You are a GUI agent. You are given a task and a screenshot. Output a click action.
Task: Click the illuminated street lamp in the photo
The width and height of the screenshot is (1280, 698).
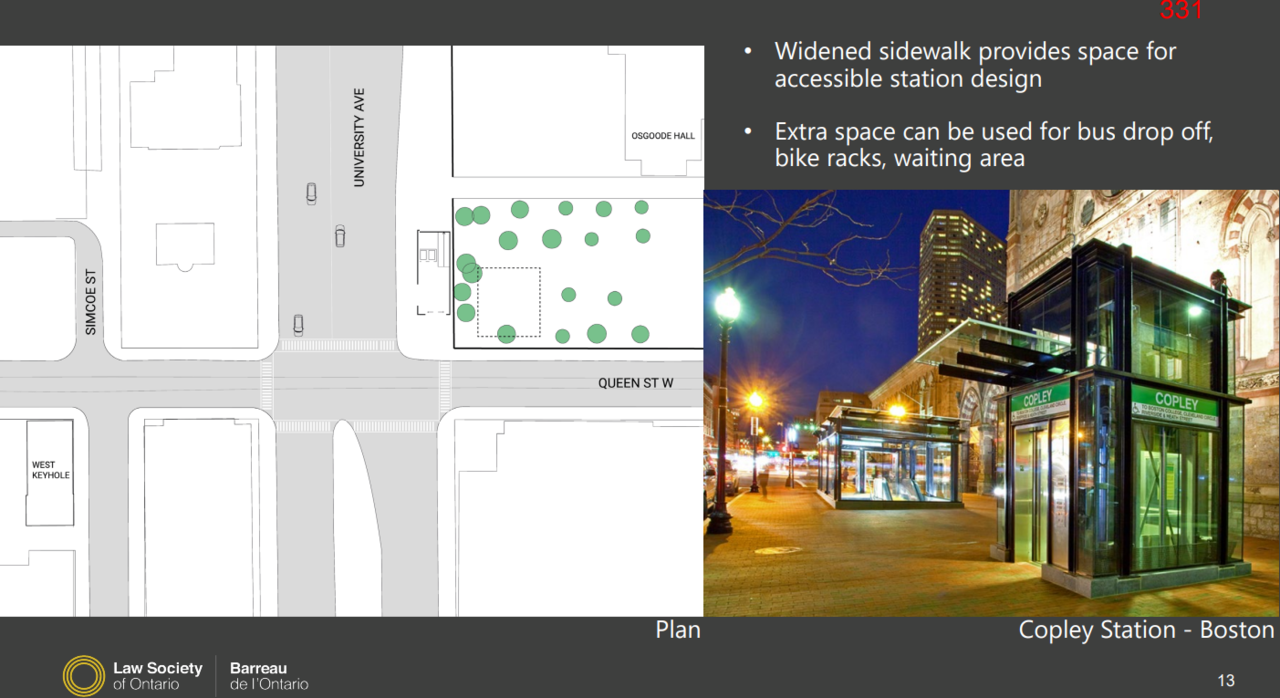coord(727,304)
